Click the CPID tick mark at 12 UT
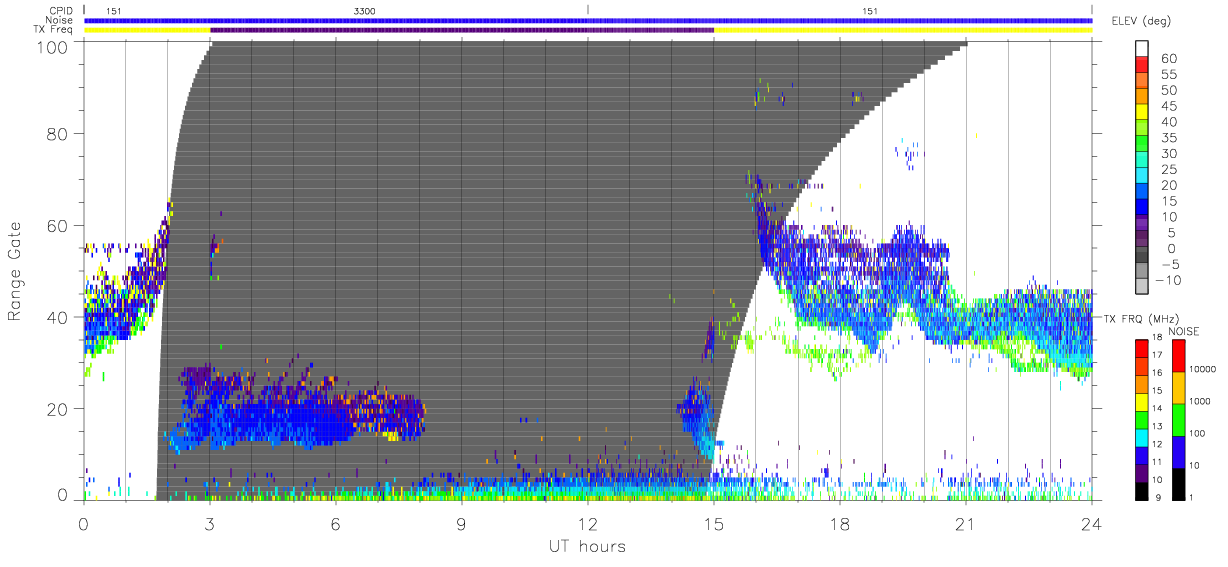The image size is (1228, 567). 588,10
